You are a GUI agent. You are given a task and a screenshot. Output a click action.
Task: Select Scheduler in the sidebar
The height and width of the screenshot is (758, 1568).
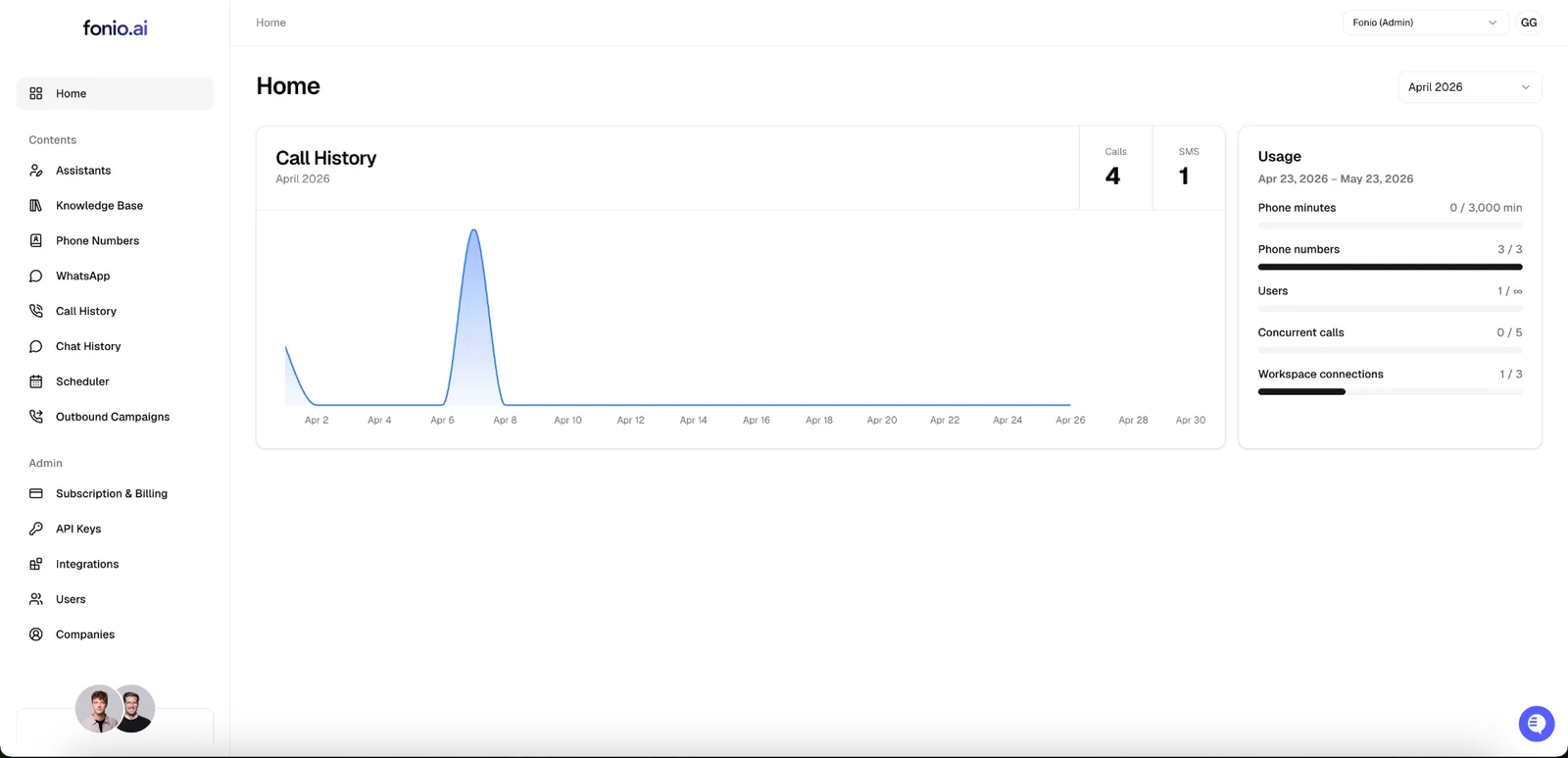[115, 381]
